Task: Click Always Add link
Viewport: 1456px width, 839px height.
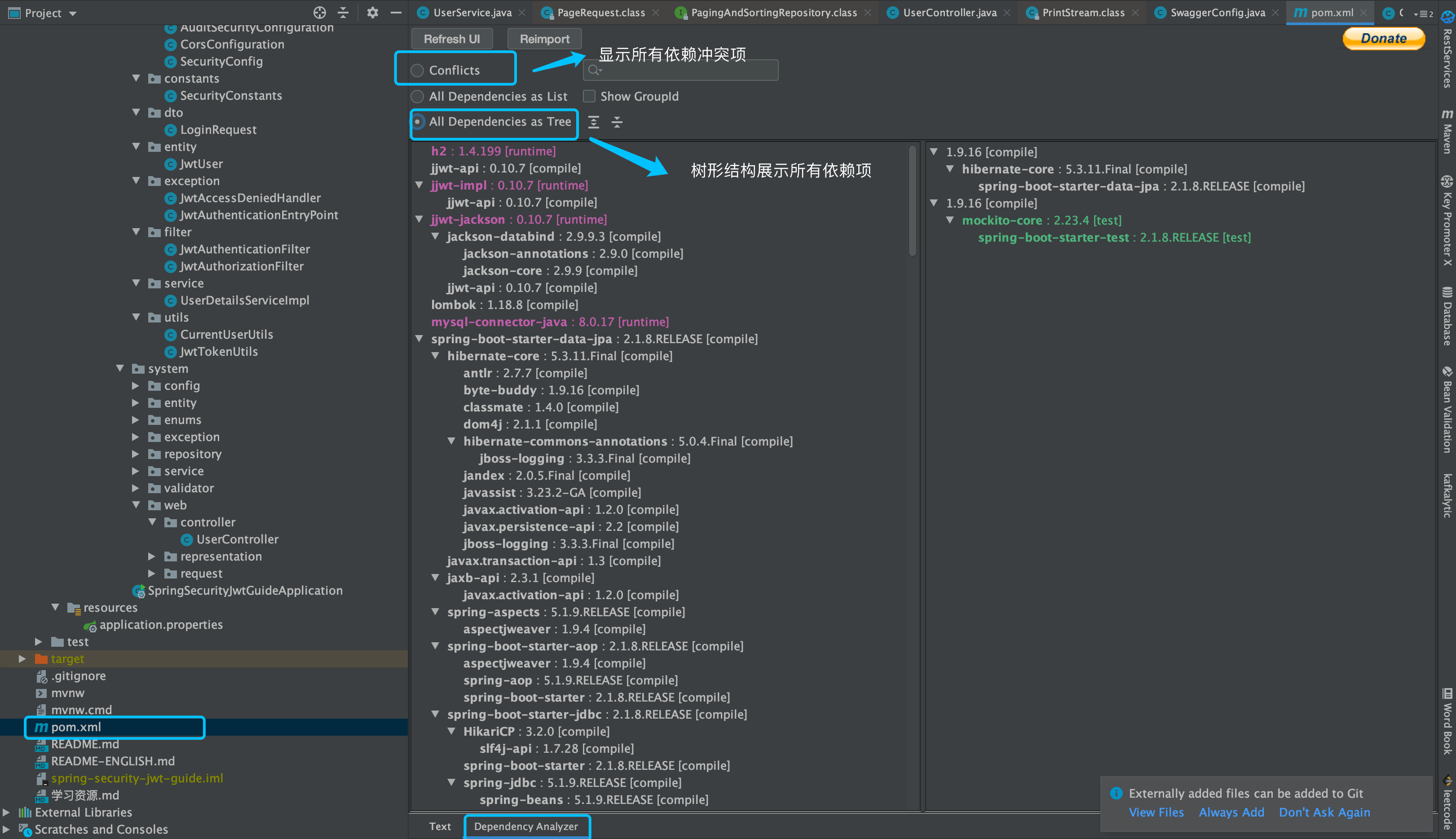Action: 1231,813
